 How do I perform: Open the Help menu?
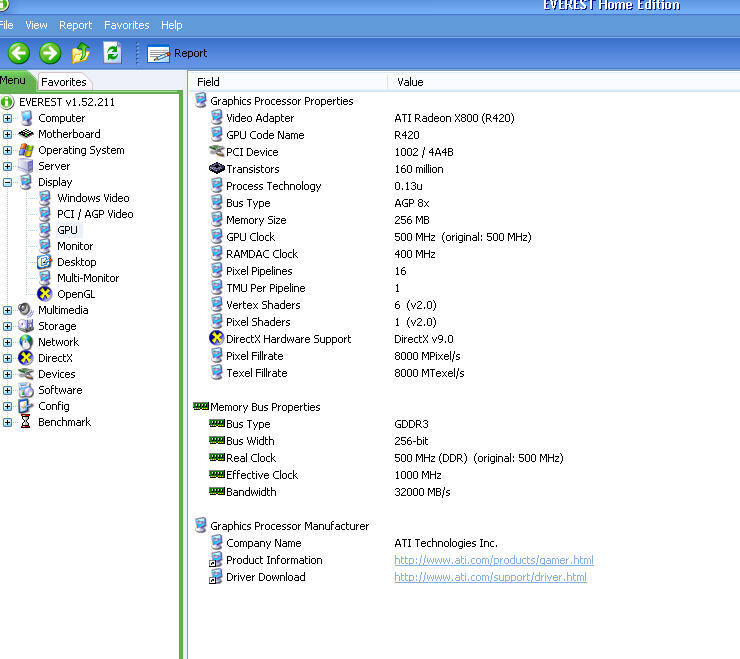171,25
